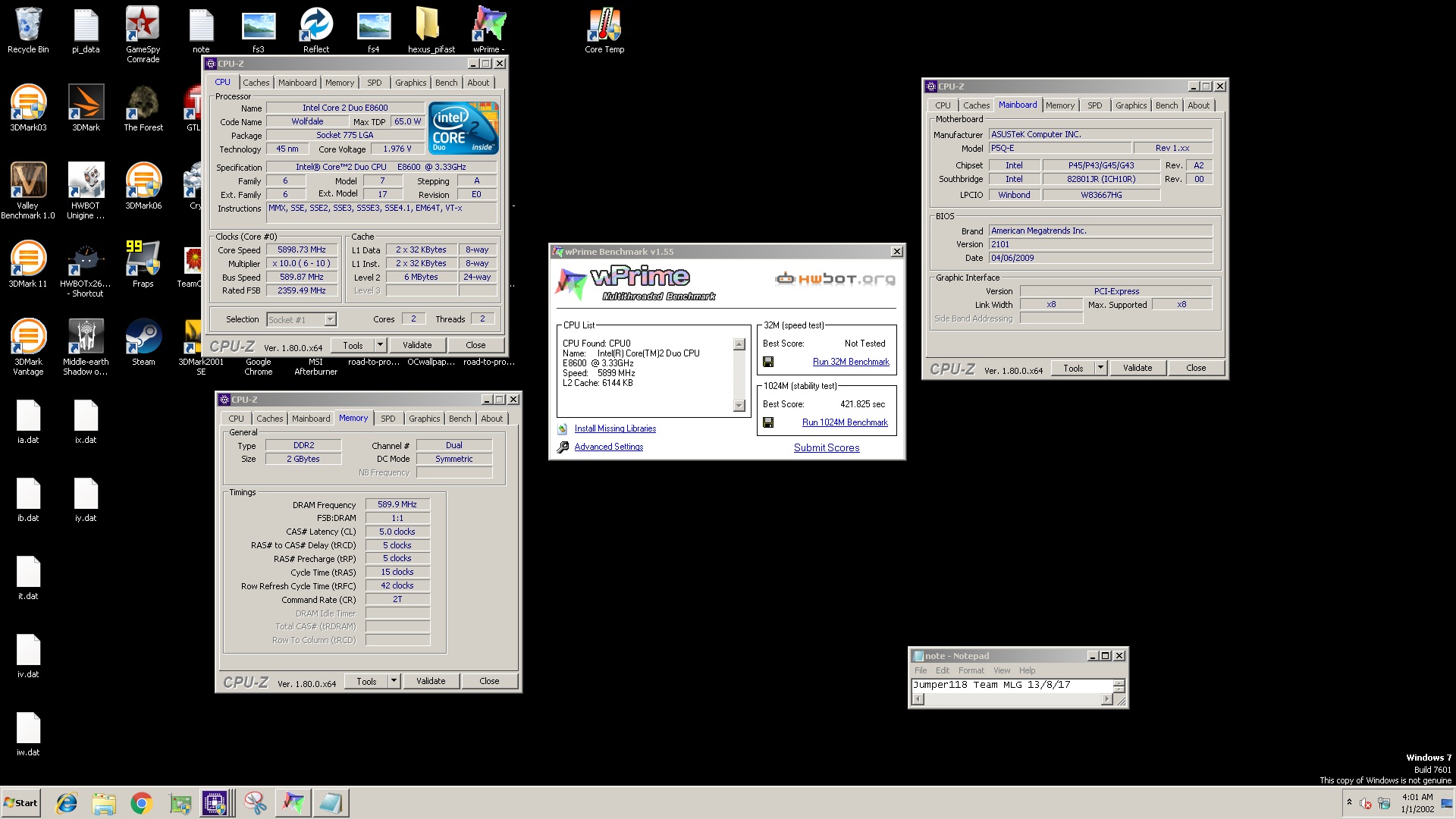Expand Tools arrow in CPU-Z Mainboard window

point(1100,368)
